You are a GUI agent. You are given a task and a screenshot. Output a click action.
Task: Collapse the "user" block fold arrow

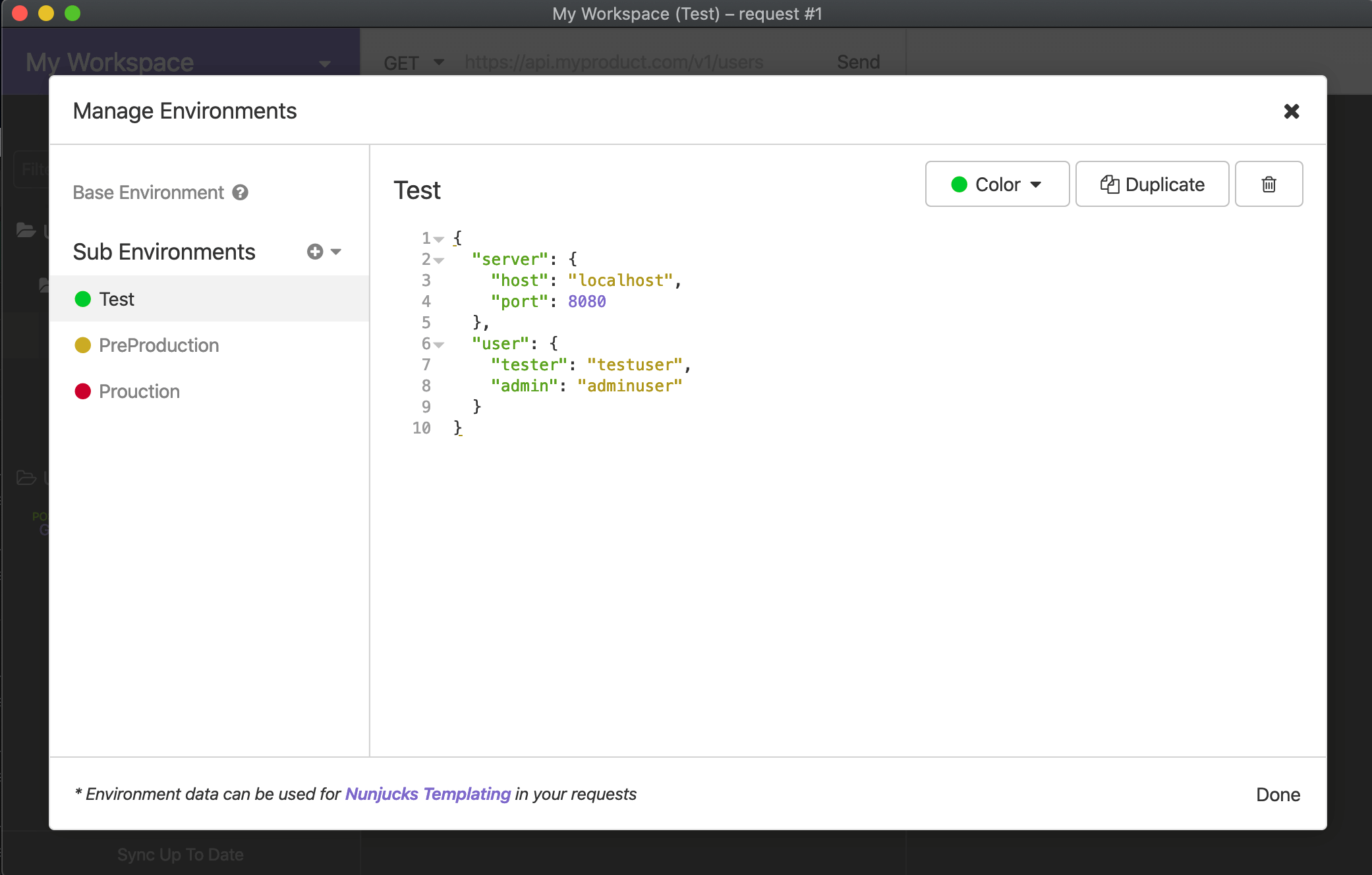[439, 345]
